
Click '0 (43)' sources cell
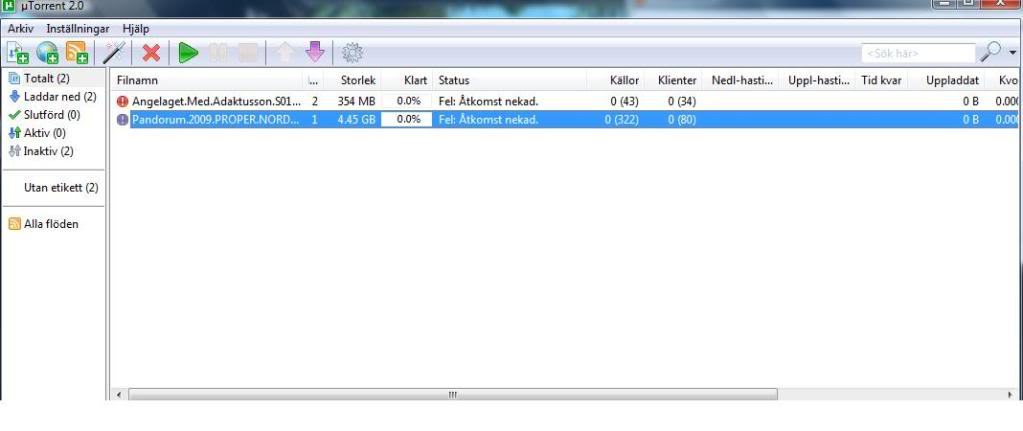pyautogui.click(x=624, y=102)
